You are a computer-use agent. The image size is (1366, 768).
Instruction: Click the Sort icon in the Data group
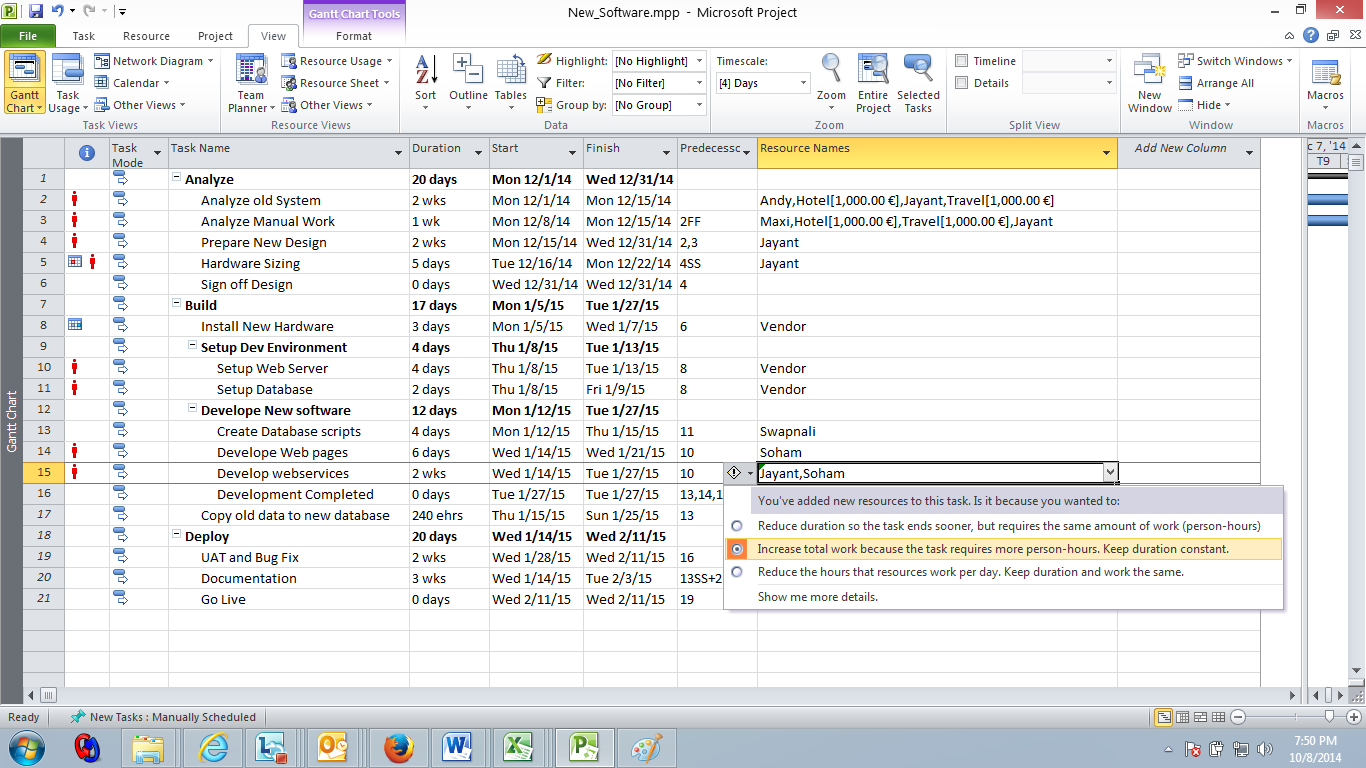pos(425,82)
